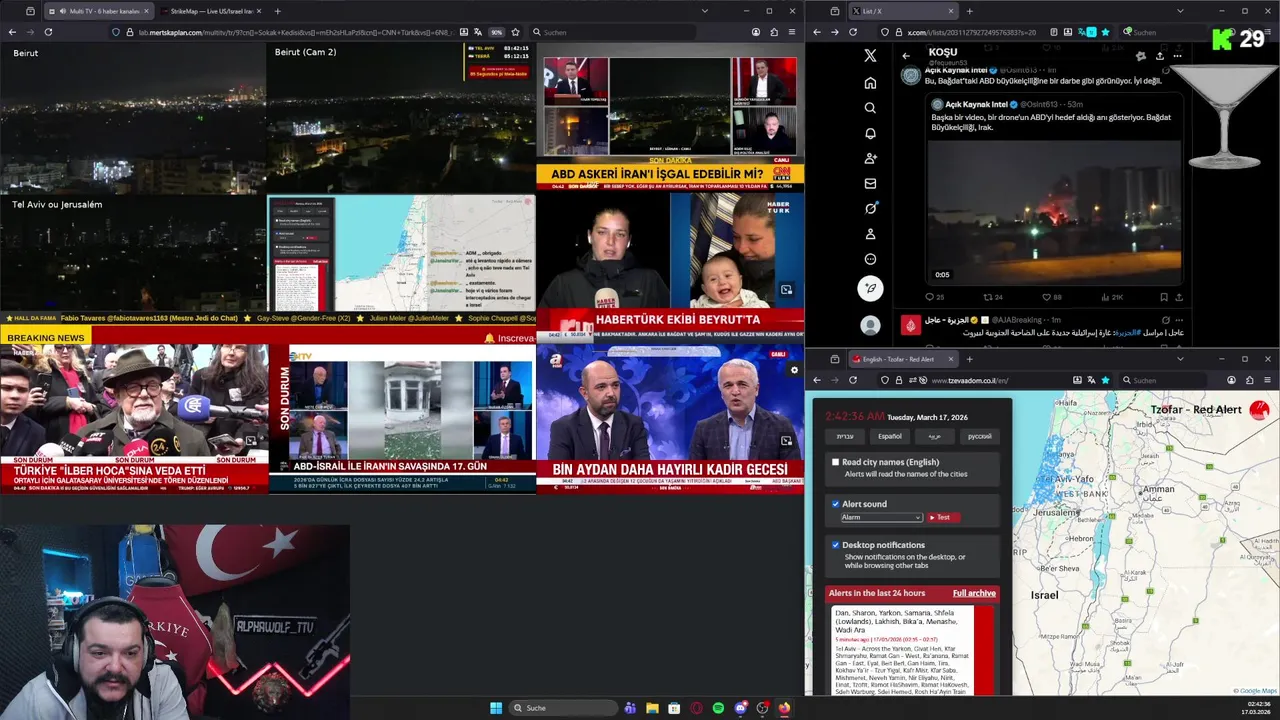Screen dimensions: 1280x720
Task: Expand tab list in Tzofar browser window
Action: (1180, 359)
